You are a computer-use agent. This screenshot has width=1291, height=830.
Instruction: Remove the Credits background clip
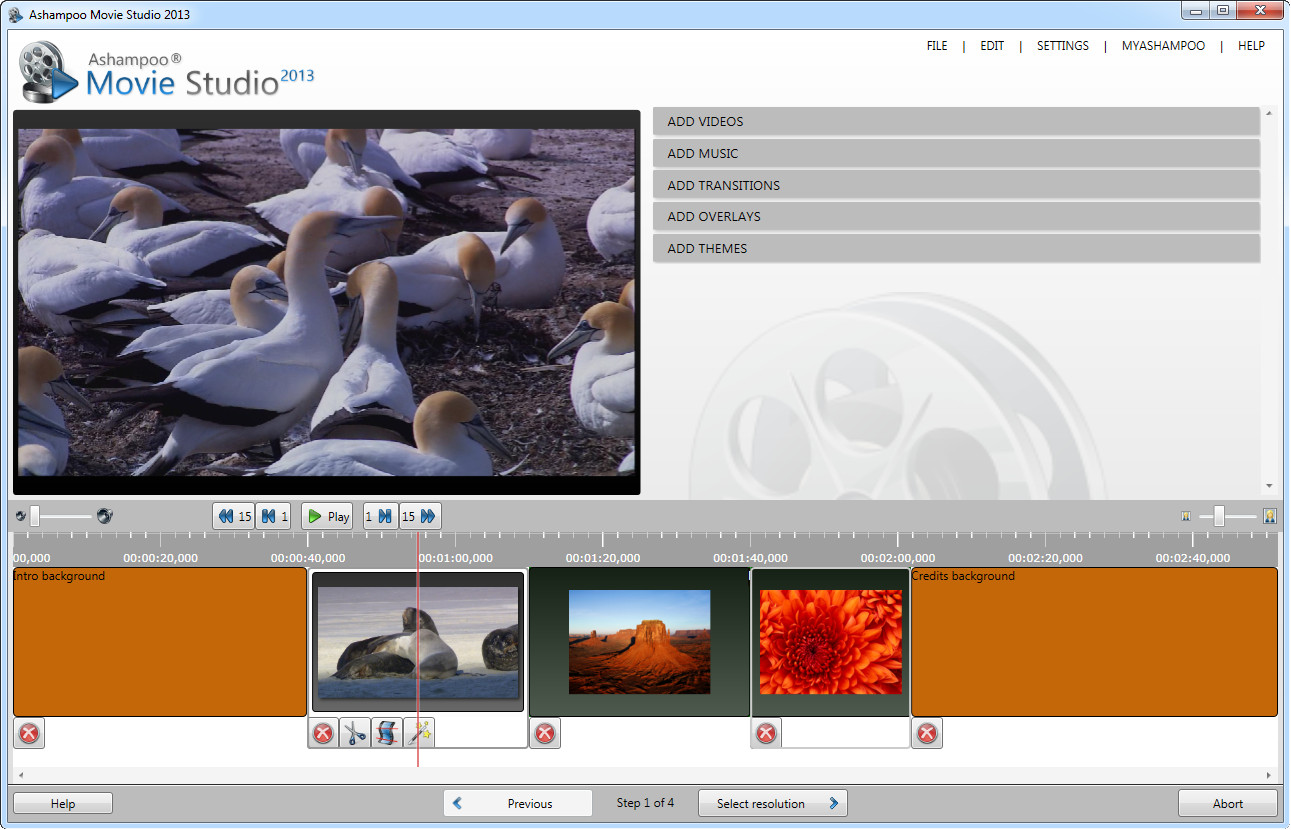(x=927, y=733)
